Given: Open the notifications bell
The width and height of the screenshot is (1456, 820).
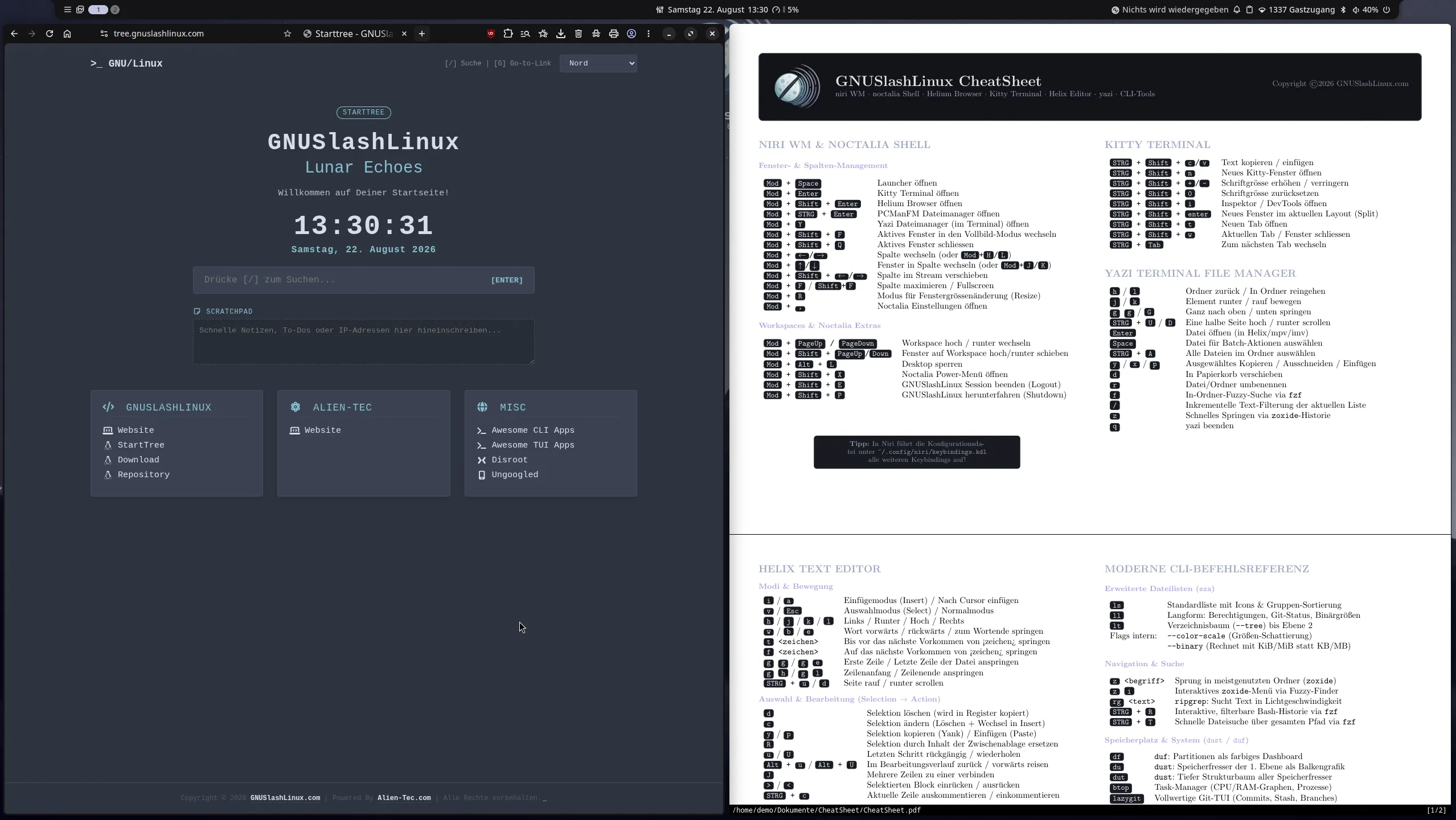Looking at the screenshot, I should (1237, 10).
